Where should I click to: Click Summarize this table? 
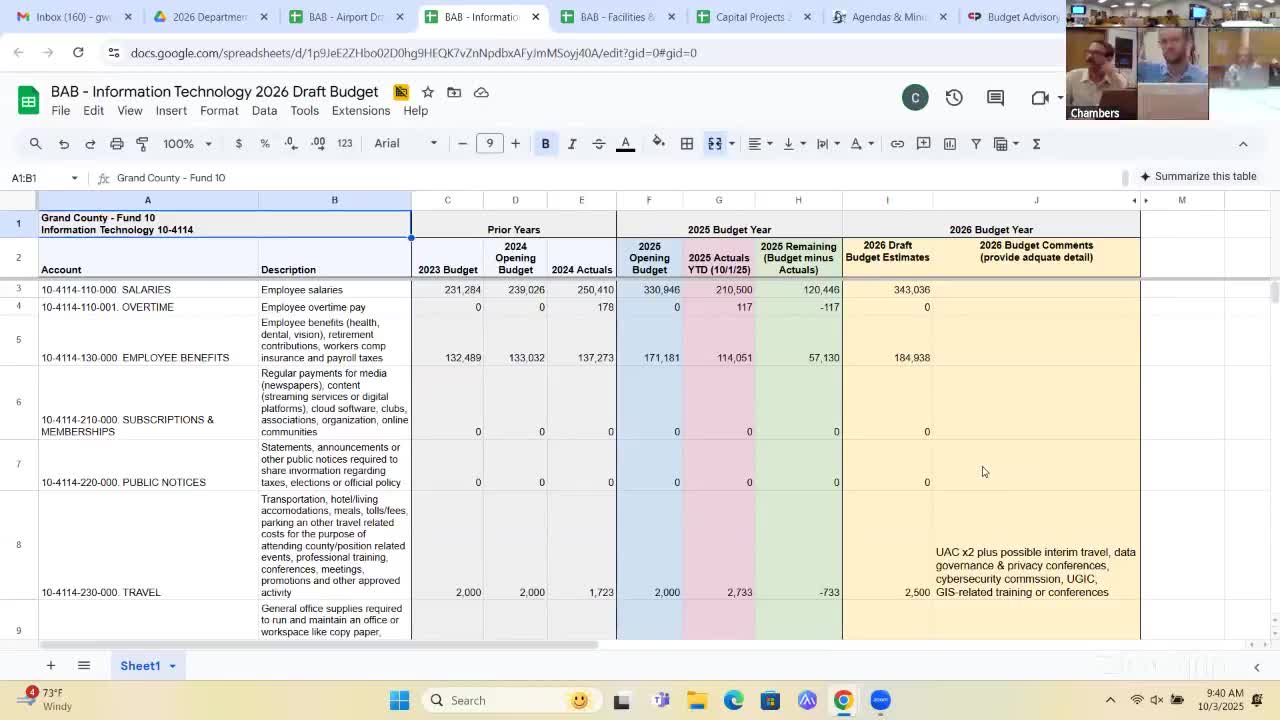point(1199,176)
